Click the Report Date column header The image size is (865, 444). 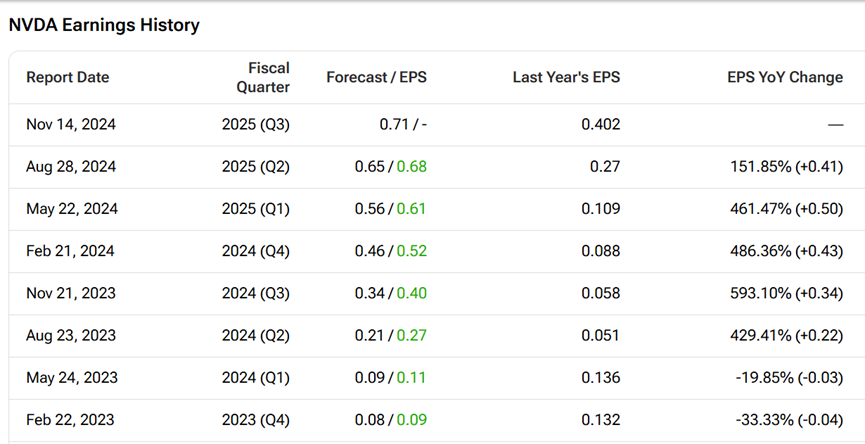[68, 78]
